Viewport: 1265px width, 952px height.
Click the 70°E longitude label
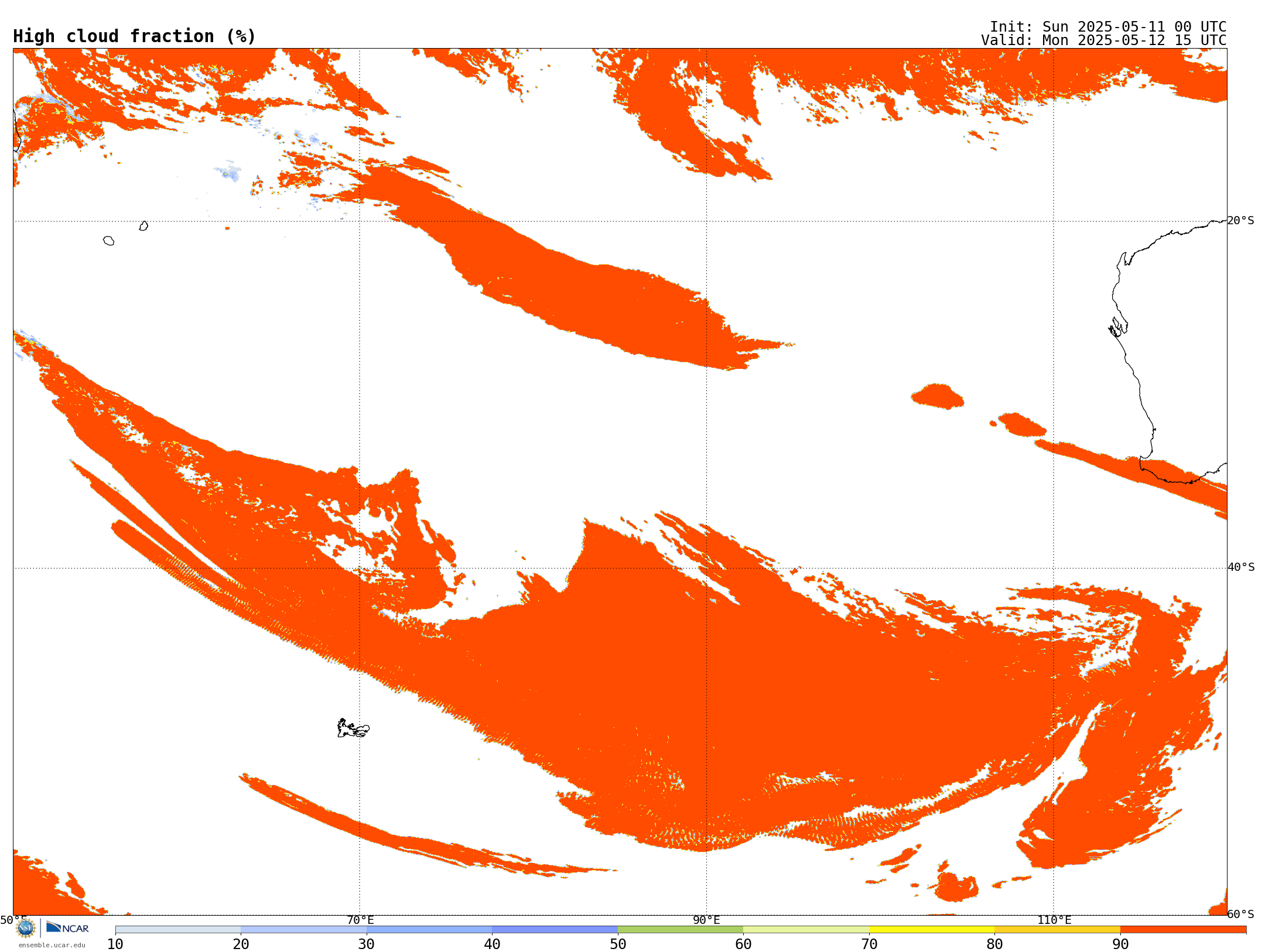pos(360,920)
